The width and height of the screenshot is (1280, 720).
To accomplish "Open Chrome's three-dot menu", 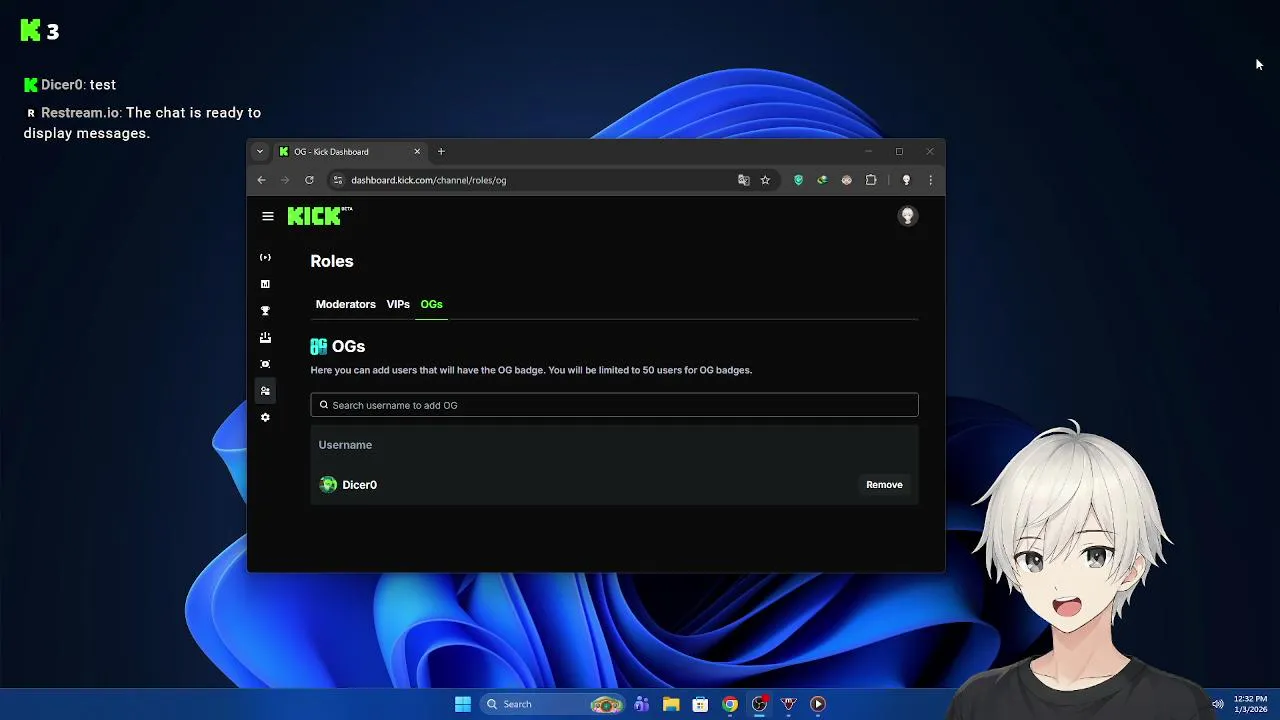I will 930,180.
